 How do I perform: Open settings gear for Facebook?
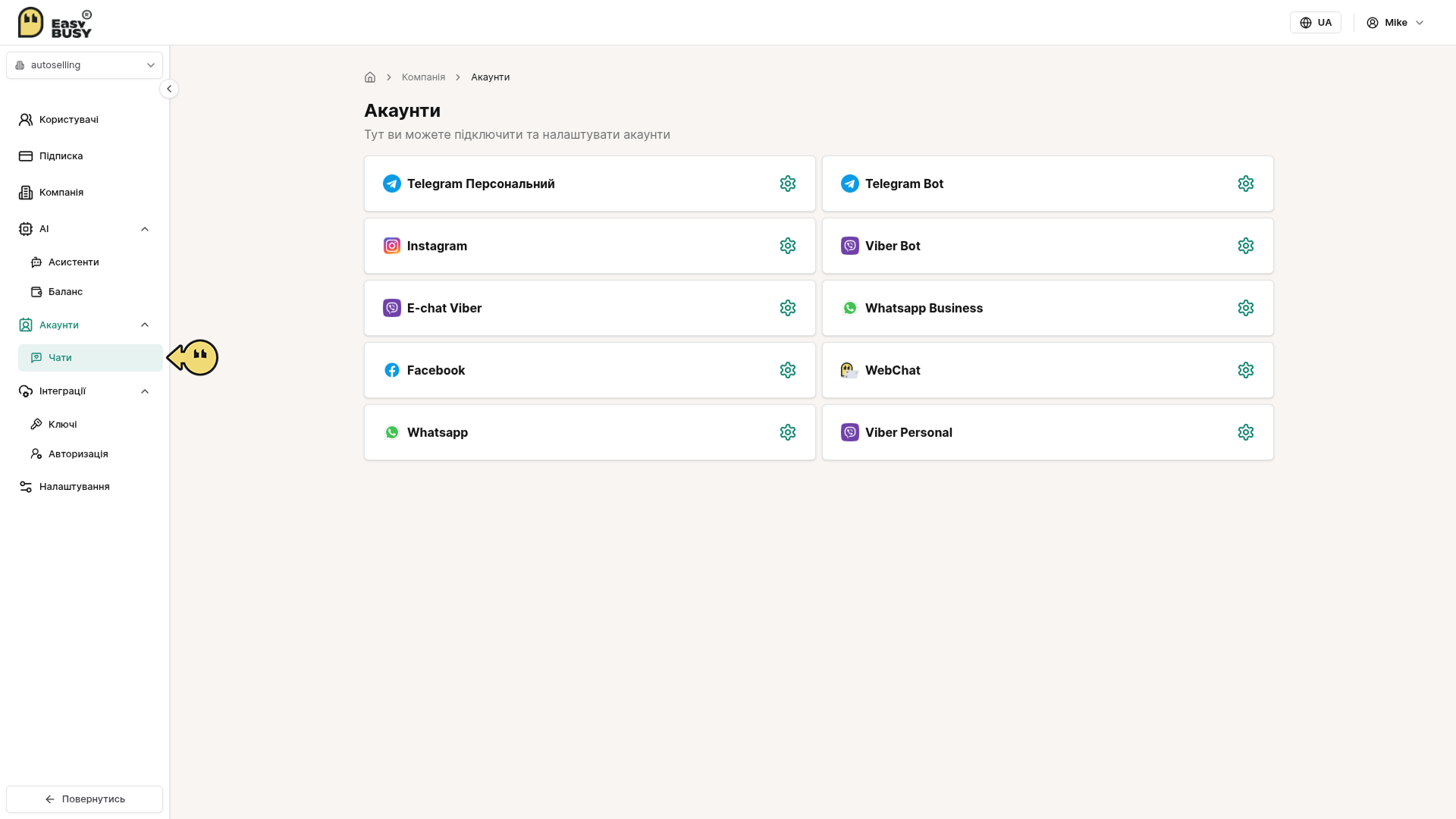point(788,370)
